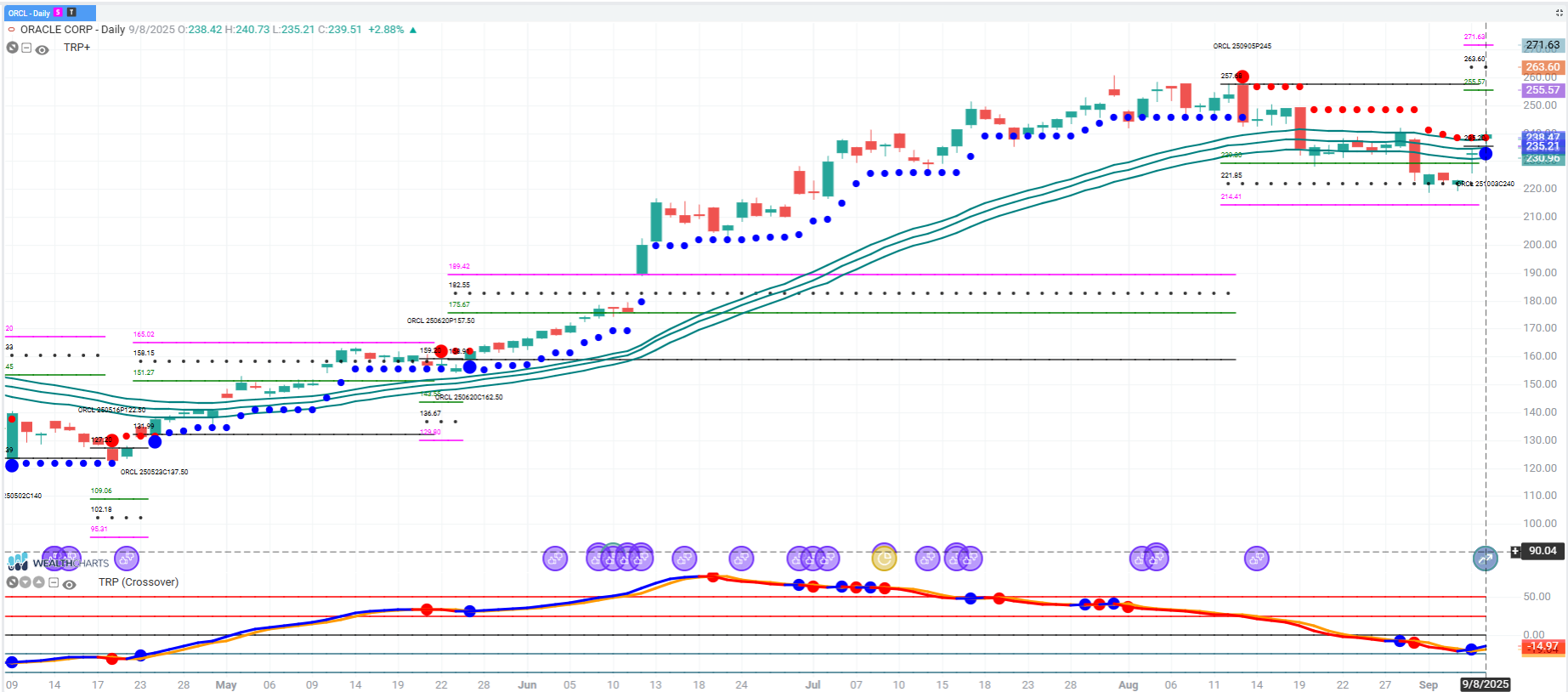Click the 109.06 green level label
This screenshot has height=692, width=1568.
click(x=101, y=491)
